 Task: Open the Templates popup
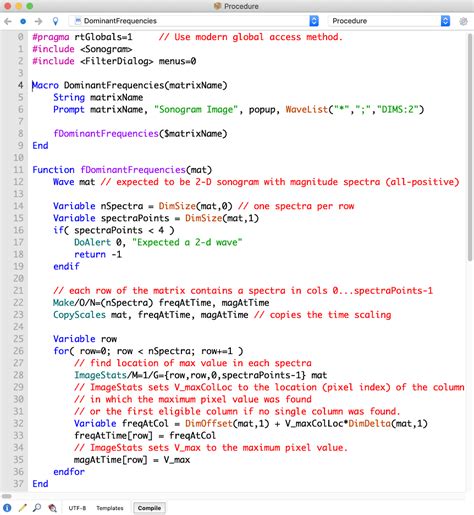click(110, 508)
